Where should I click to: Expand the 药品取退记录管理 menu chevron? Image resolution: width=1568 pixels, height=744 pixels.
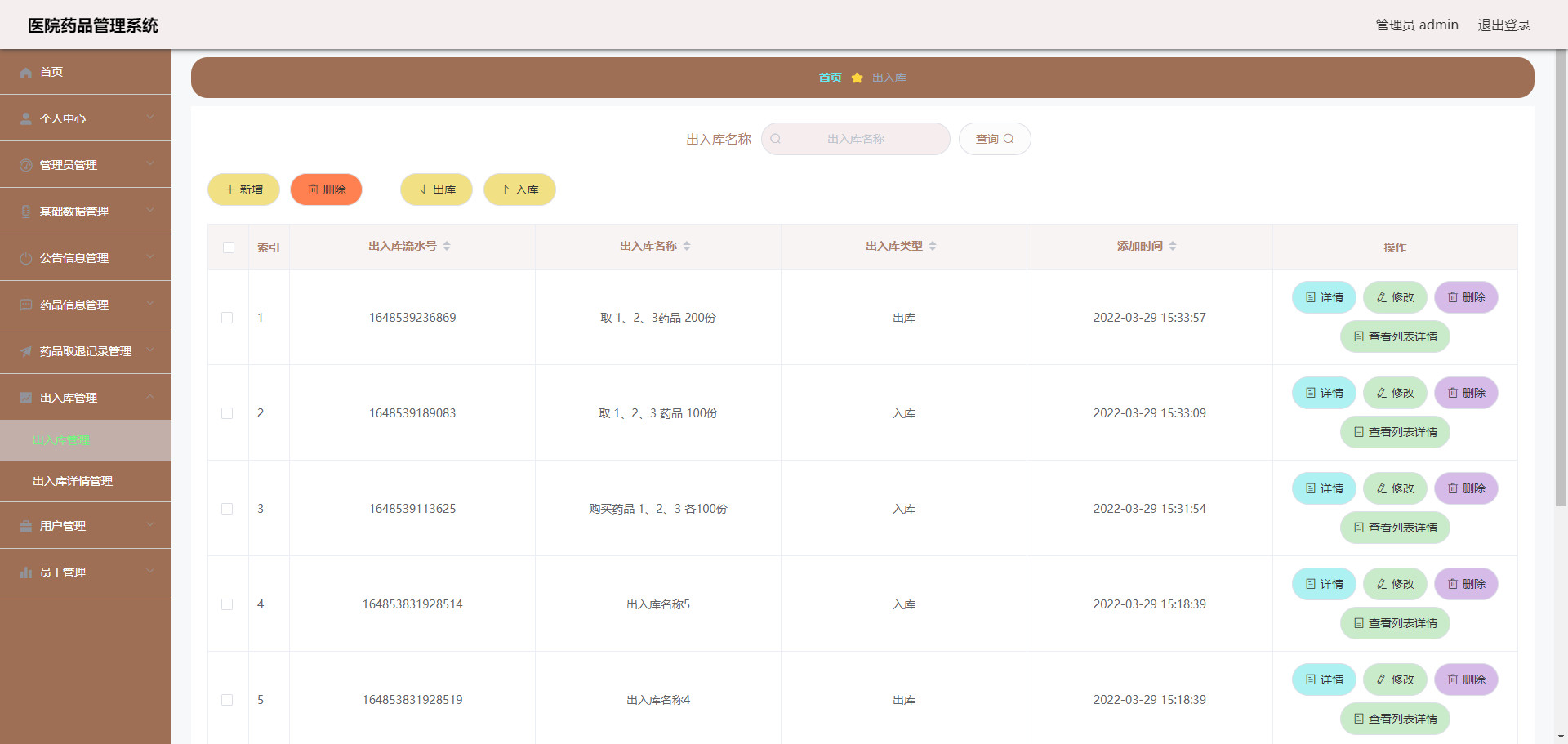click(x=150, y=350)
